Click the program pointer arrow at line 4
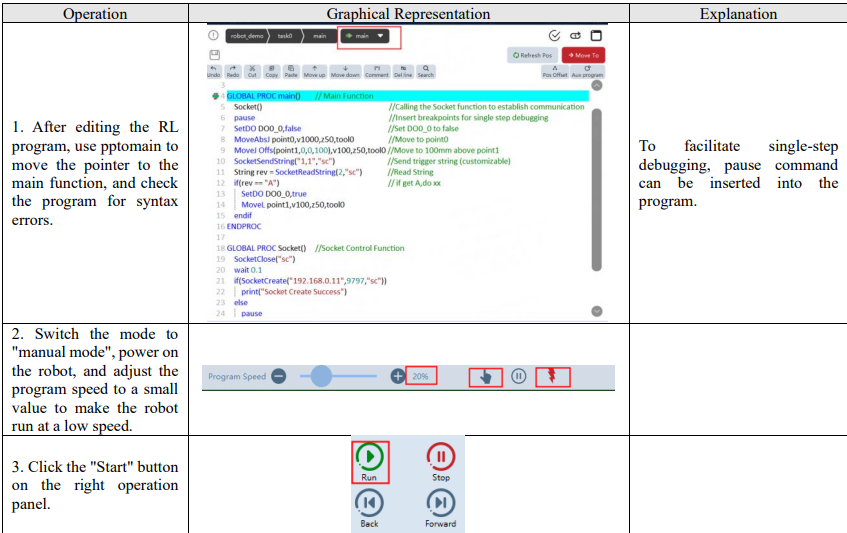Image resolution: width=847 pixels, height=533 pixels. [216, 96]
